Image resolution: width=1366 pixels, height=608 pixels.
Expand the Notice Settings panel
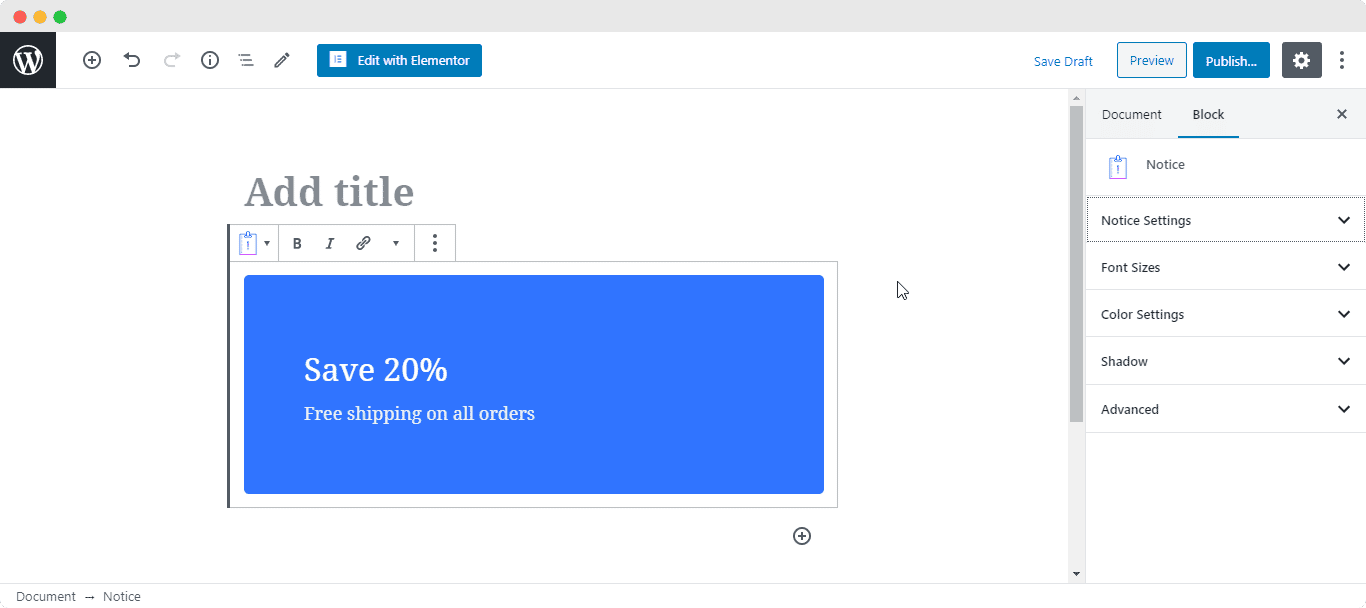pos(1225,220)
